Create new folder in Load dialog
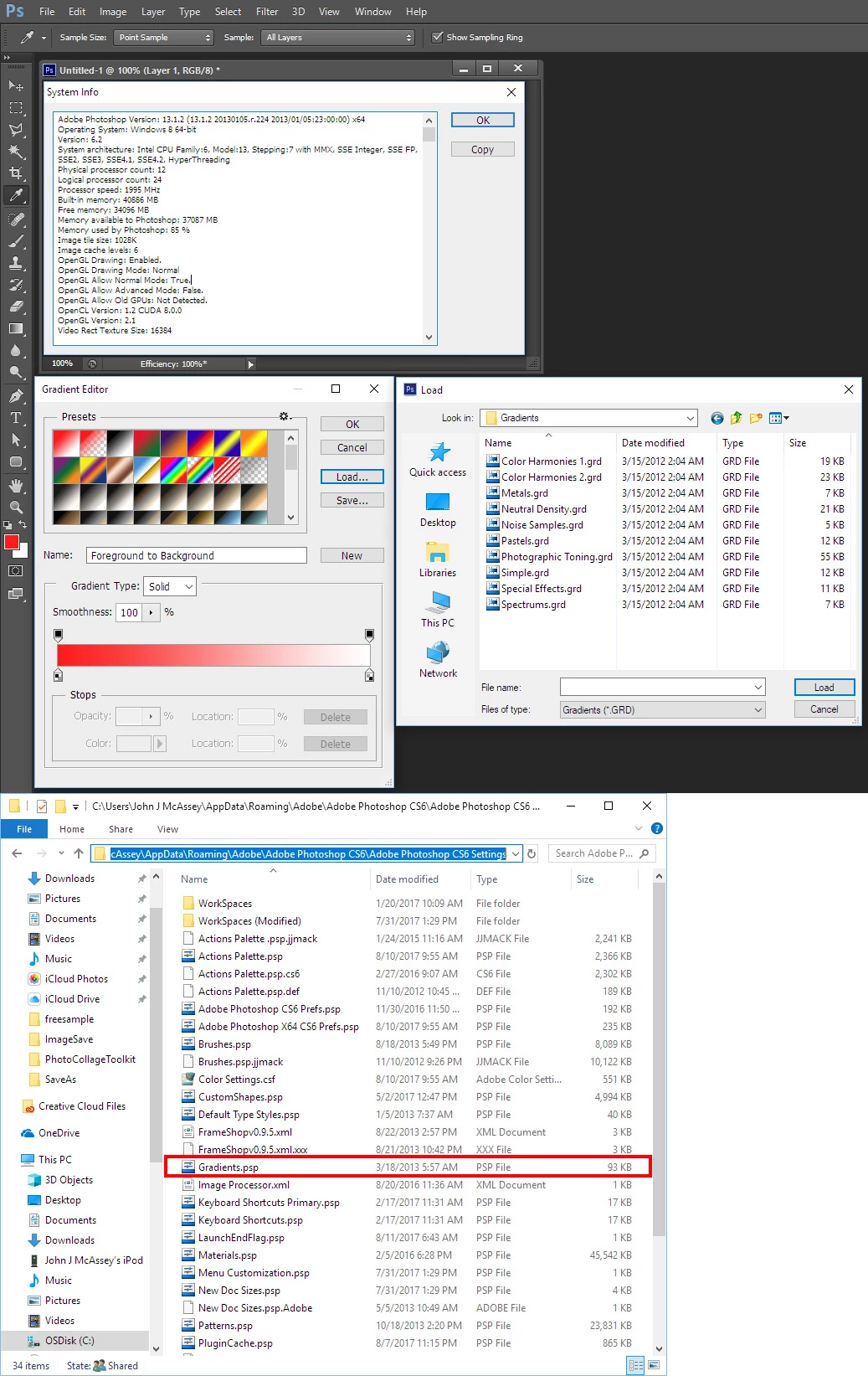 pos(756,418)
